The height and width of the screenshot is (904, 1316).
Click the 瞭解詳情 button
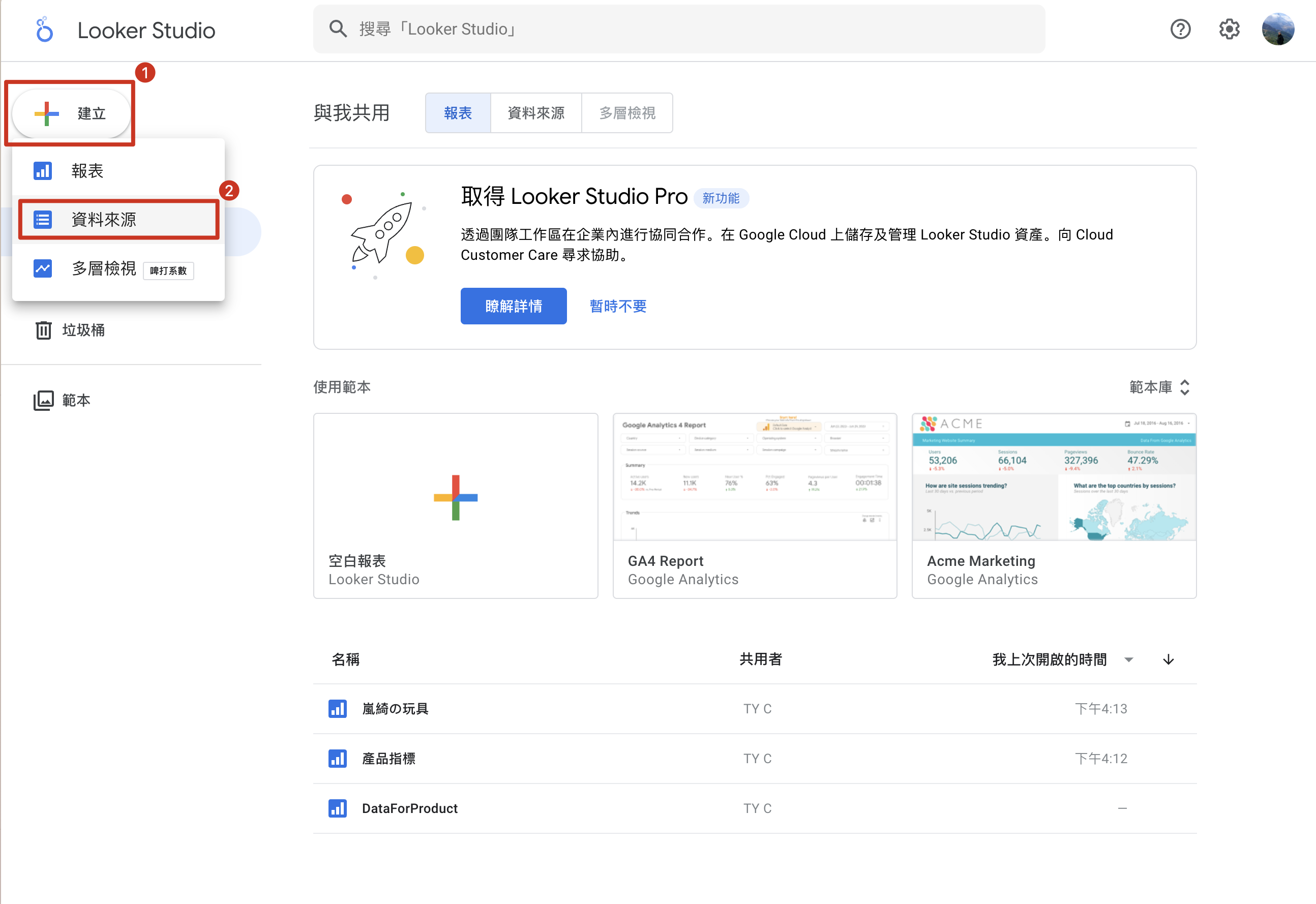[513, 306]
